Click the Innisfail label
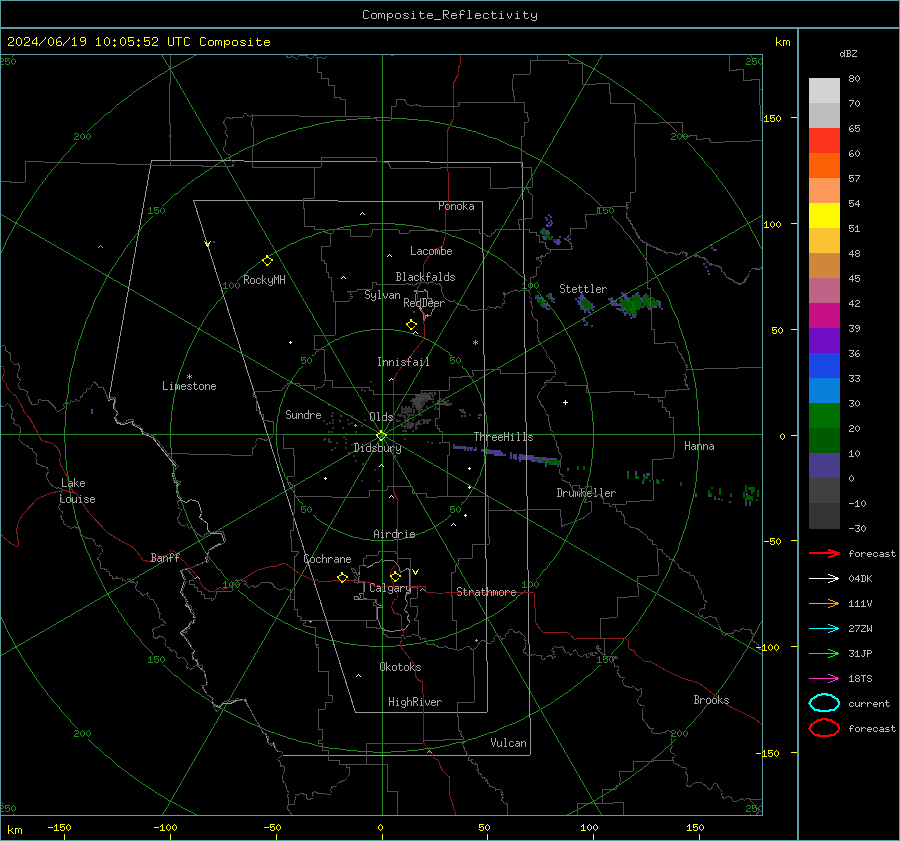900x841 pixels. click(x=403, y=362)
